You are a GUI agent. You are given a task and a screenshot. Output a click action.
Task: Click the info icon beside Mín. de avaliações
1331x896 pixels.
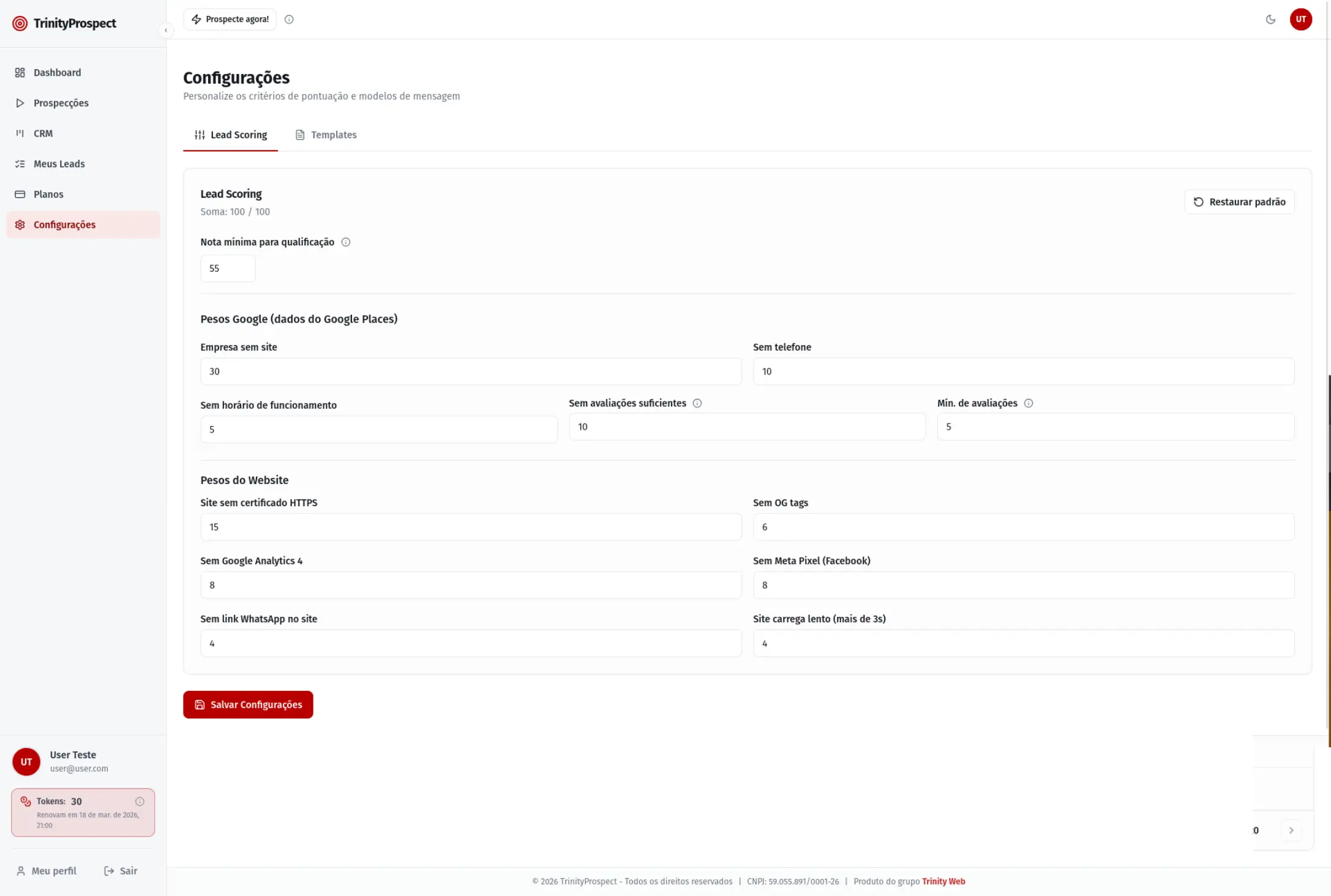pos(1028,403)
